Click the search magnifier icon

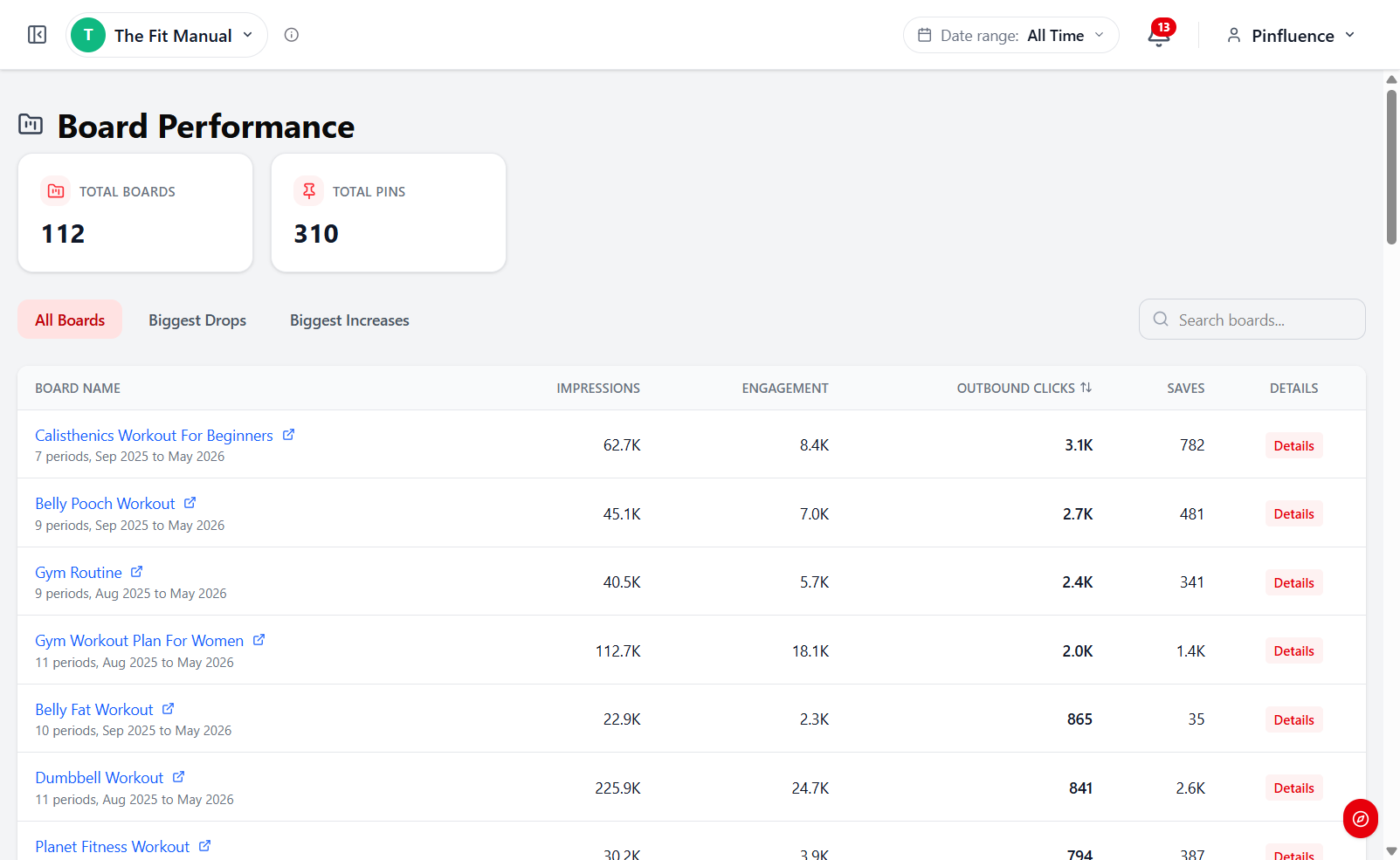coord(1161,320)
